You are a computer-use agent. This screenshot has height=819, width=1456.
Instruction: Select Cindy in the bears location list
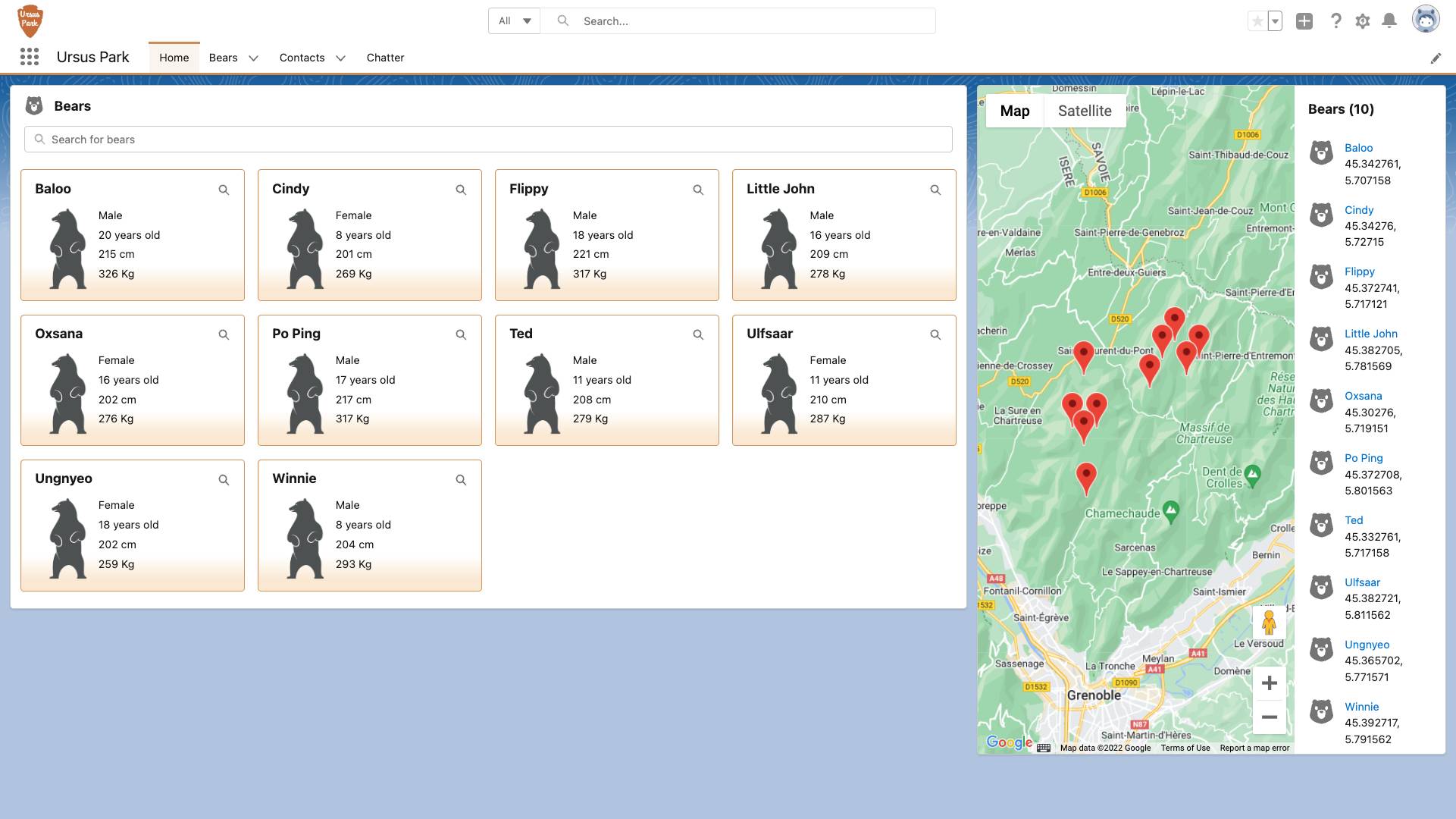point(1359,210)
